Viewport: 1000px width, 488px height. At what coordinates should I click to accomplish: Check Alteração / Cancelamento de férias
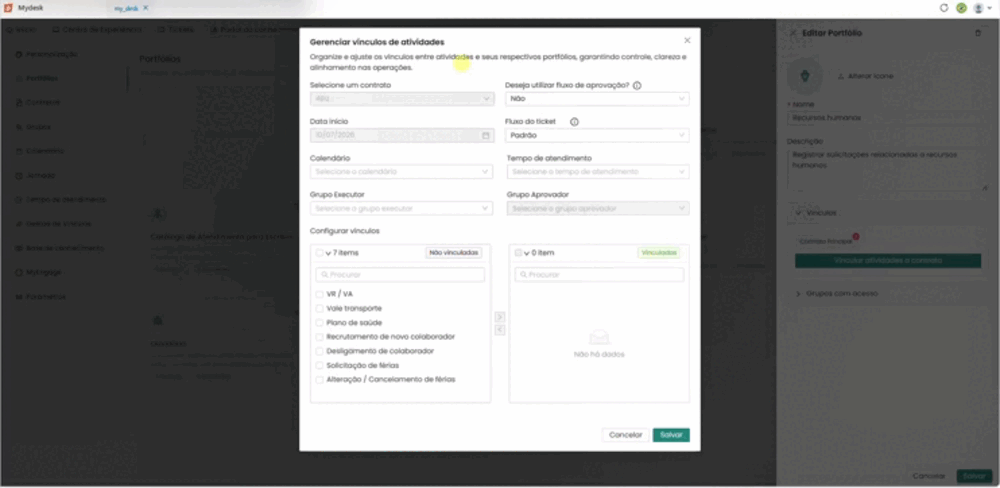tap(320, 380)
